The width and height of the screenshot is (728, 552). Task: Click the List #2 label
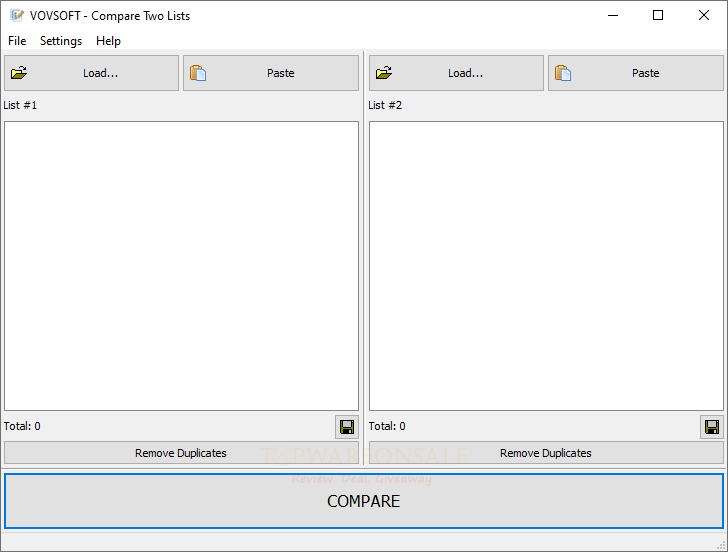point(385,105)
